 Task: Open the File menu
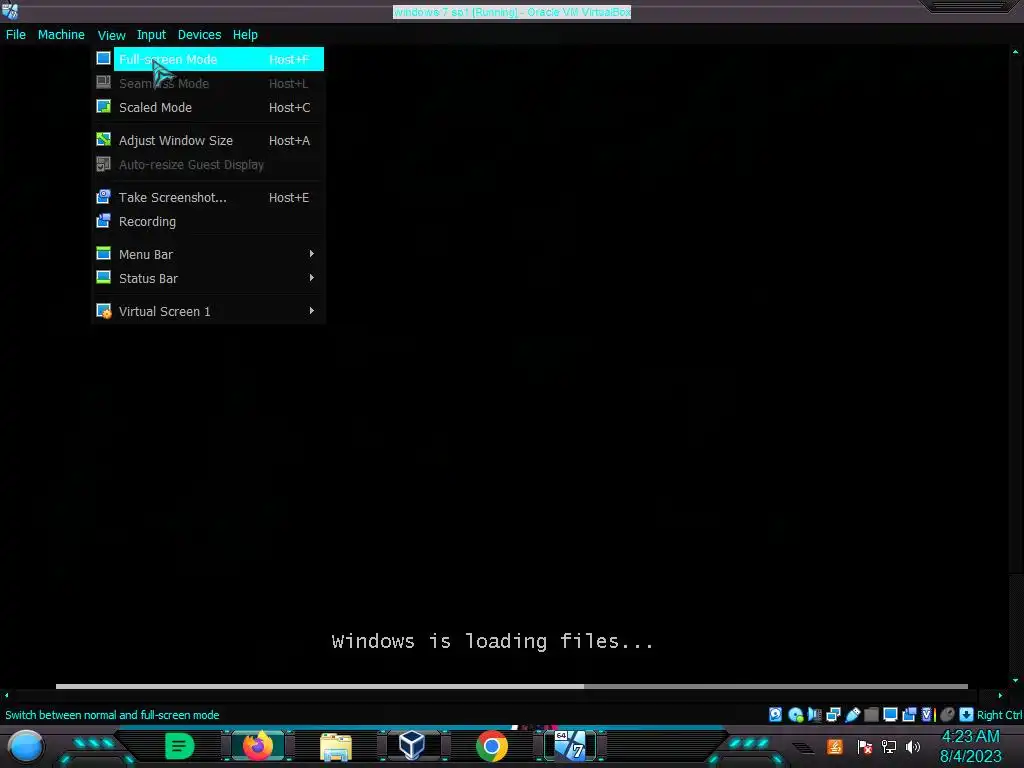(x=16, y=35)
